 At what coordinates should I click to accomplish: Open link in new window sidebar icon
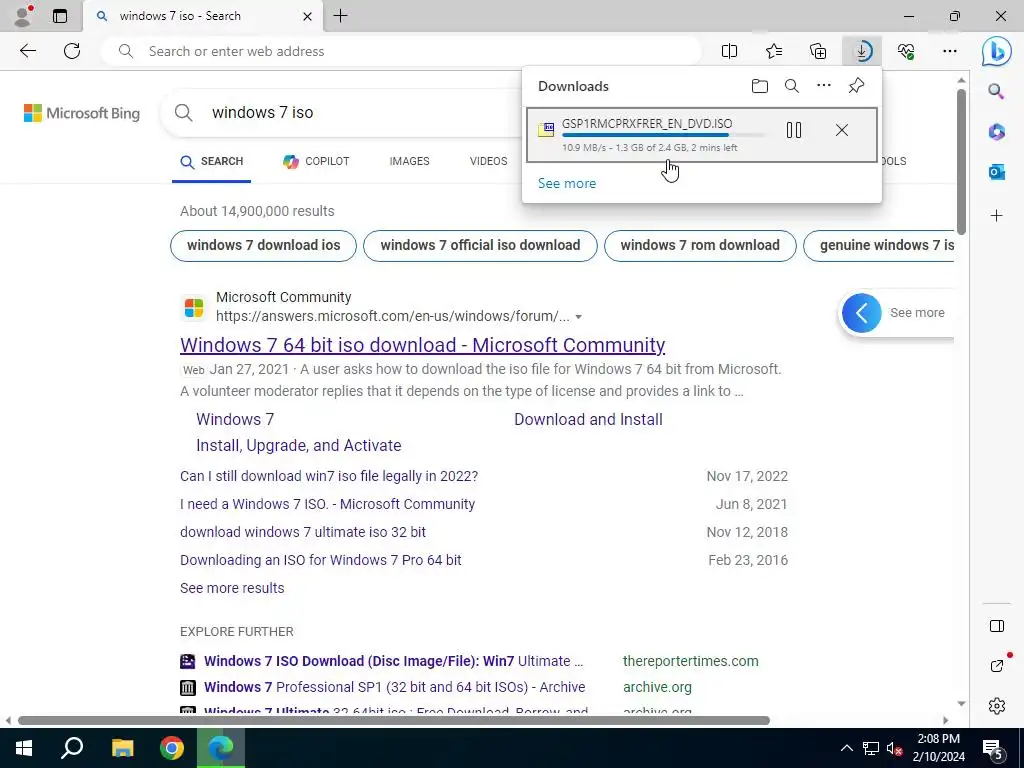(x=997, y=665)
